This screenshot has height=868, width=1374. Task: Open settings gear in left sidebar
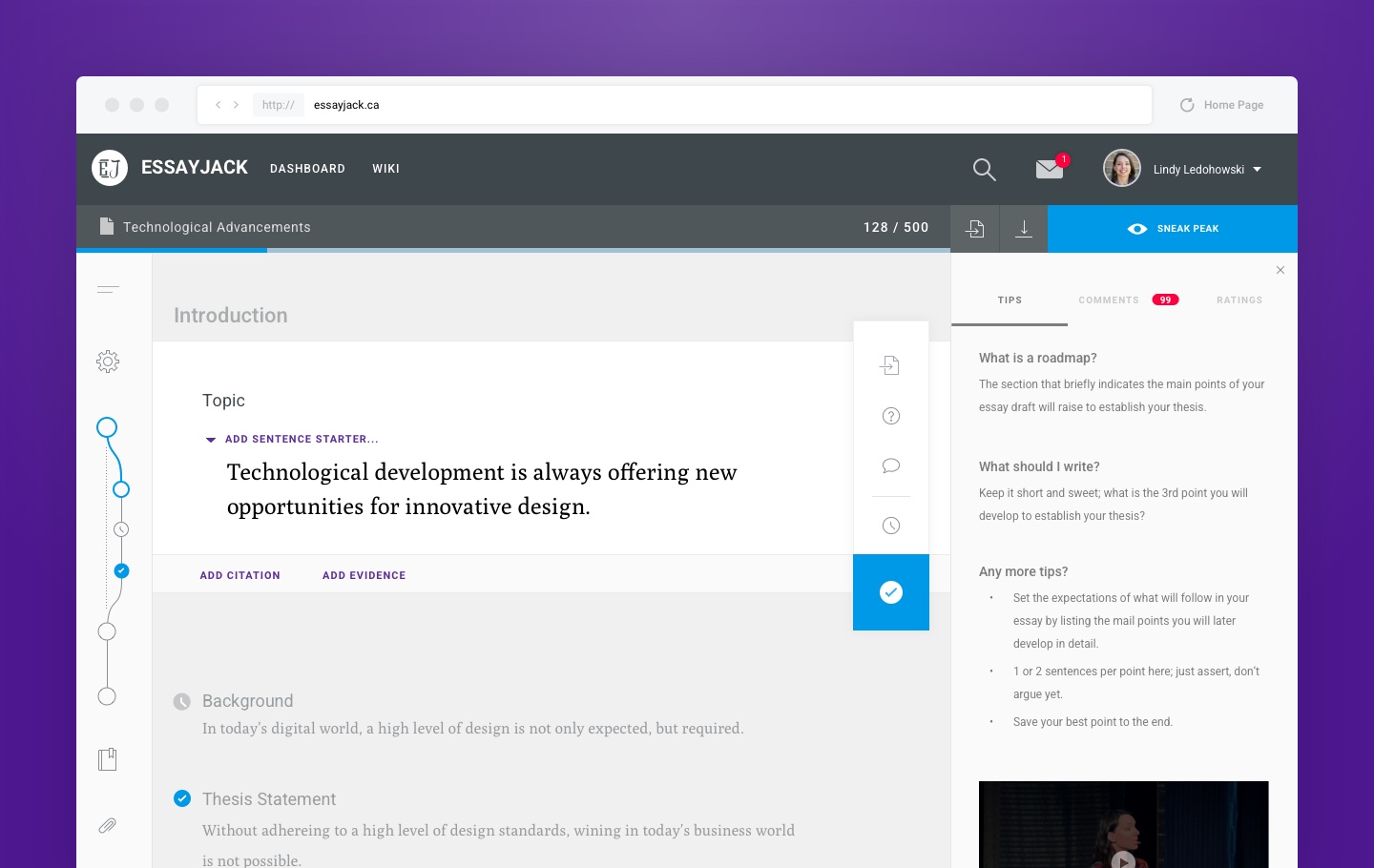108,362
